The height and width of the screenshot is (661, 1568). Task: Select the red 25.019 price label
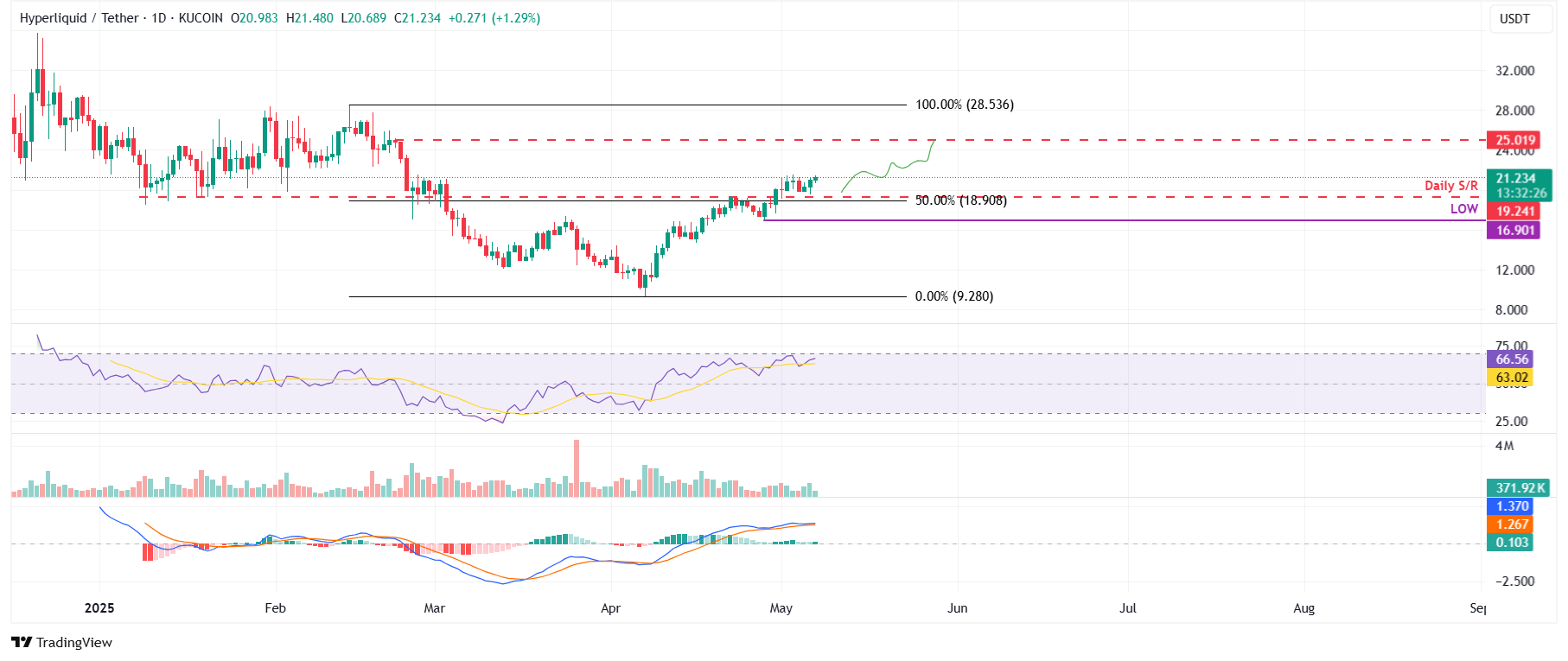[x=1515, y=140]
